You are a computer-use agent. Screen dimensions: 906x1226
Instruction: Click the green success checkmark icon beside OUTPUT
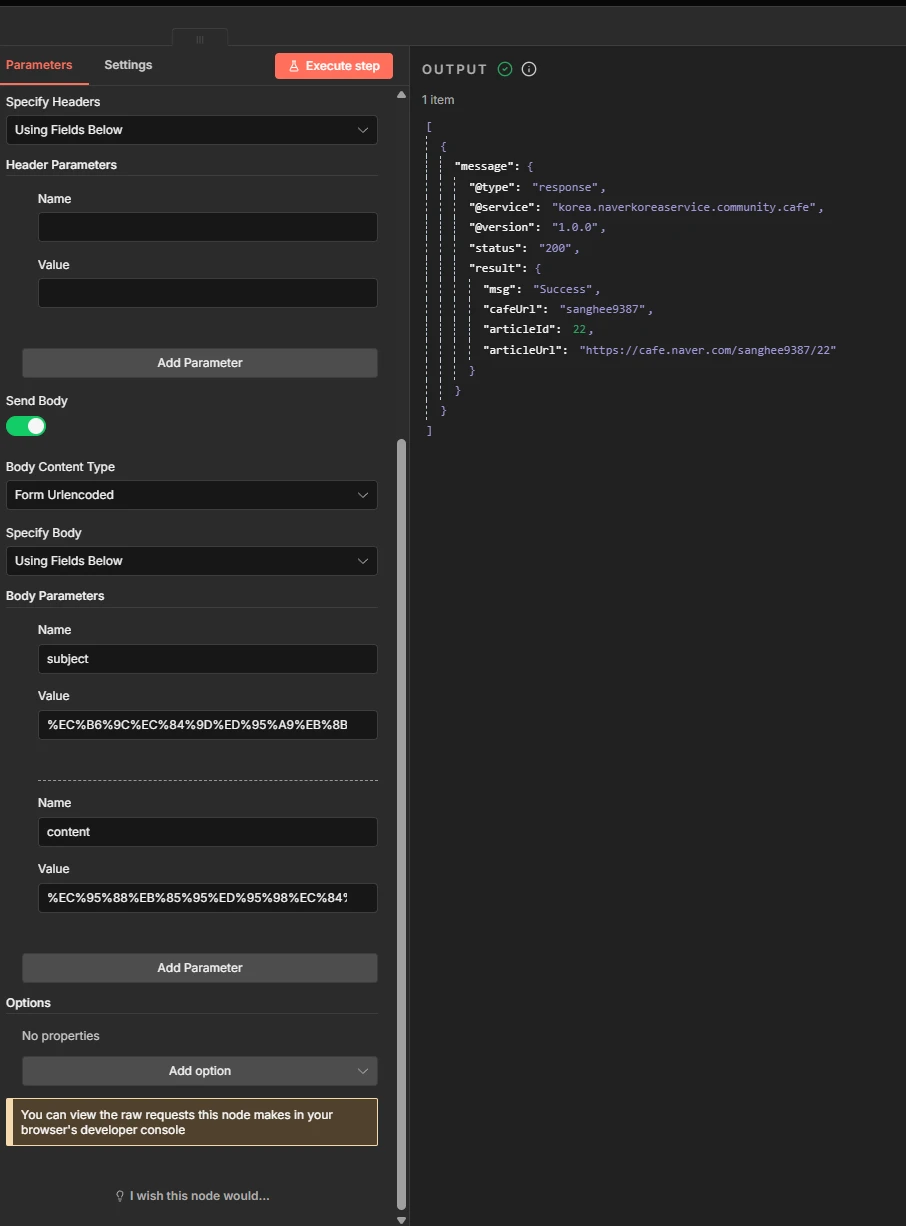(x=505, y=69)
